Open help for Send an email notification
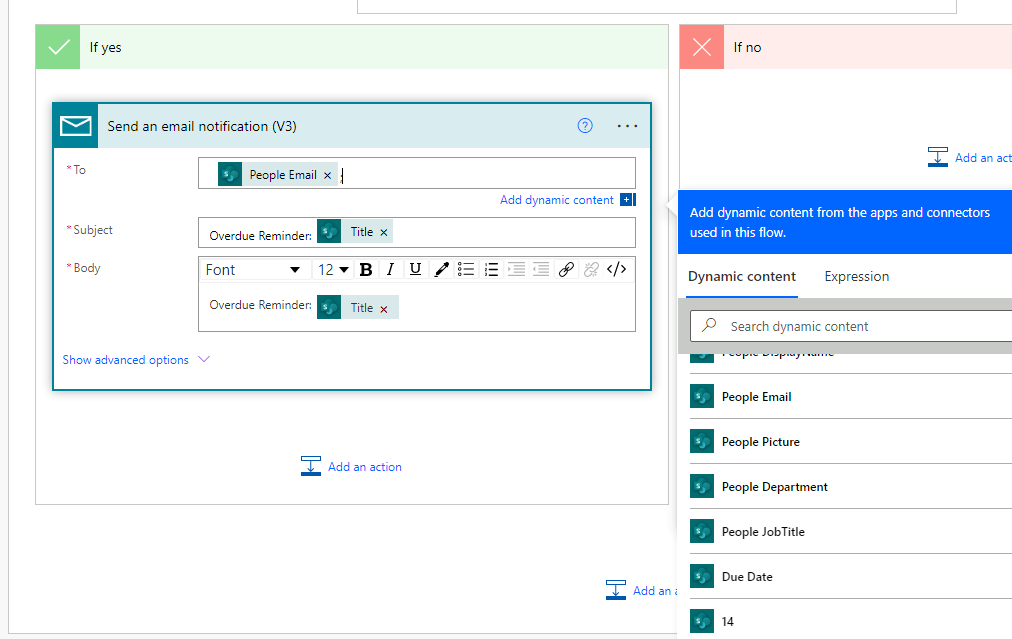The image size is (1012, 639). pos(585,126)
